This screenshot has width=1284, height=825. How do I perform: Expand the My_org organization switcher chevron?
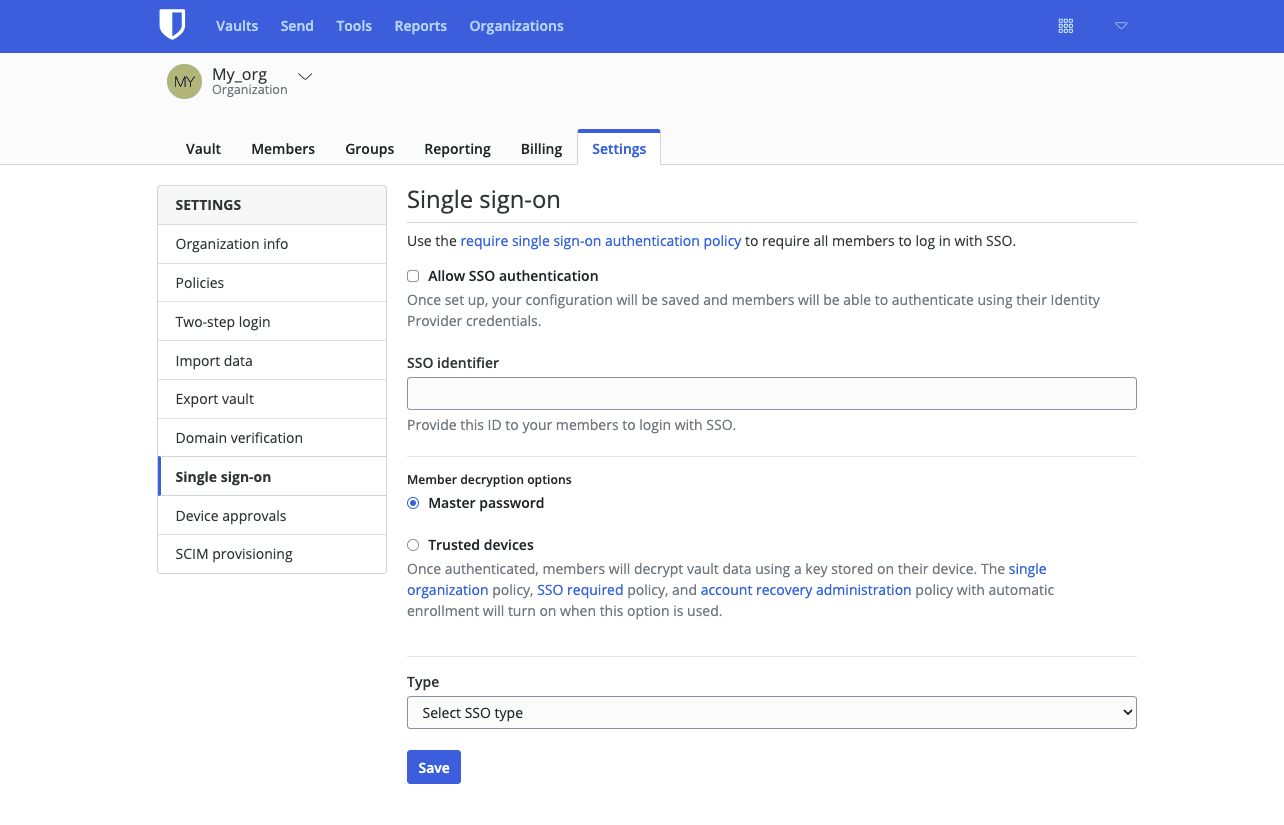pos(305,76)
